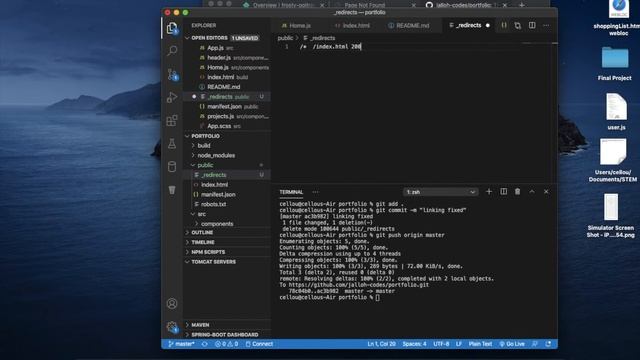
Task: Click the Go Live status bar button
Action: pyautogui.click(x=512, y=344)
